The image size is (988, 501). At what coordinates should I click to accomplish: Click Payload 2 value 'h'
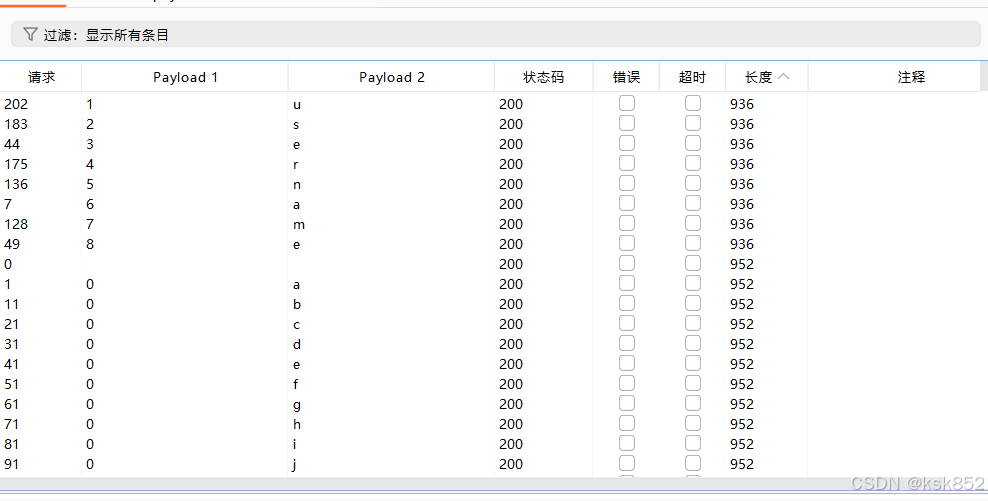[297, 424]
